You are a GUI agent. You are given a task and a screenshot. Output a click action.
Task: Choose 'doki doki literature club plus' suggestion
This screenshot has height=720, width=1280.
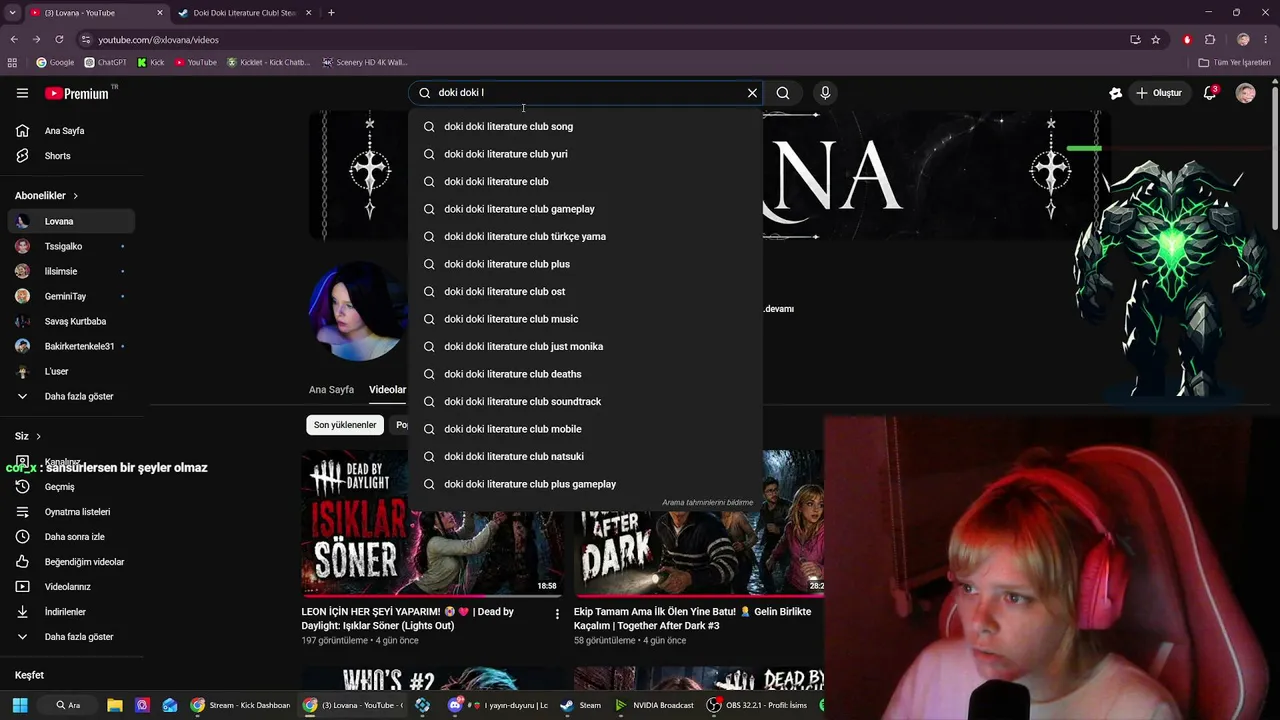tap(585, 264)
